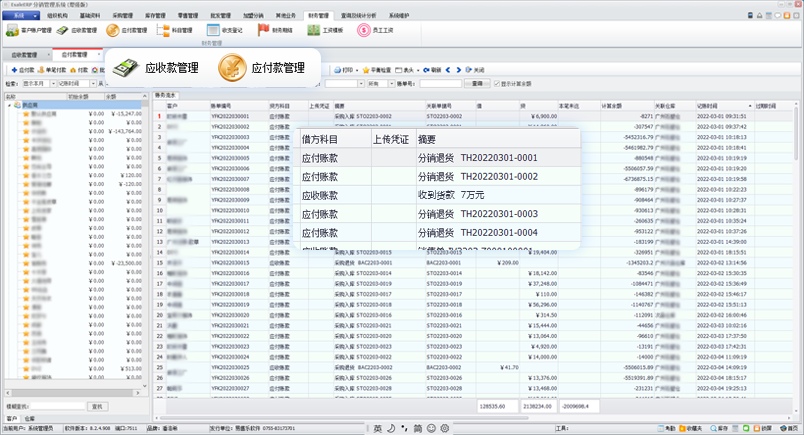This screenshot has height=435, width=804.
Task: Click the 查找 button in left panel
Action: (x=97, y=406)
